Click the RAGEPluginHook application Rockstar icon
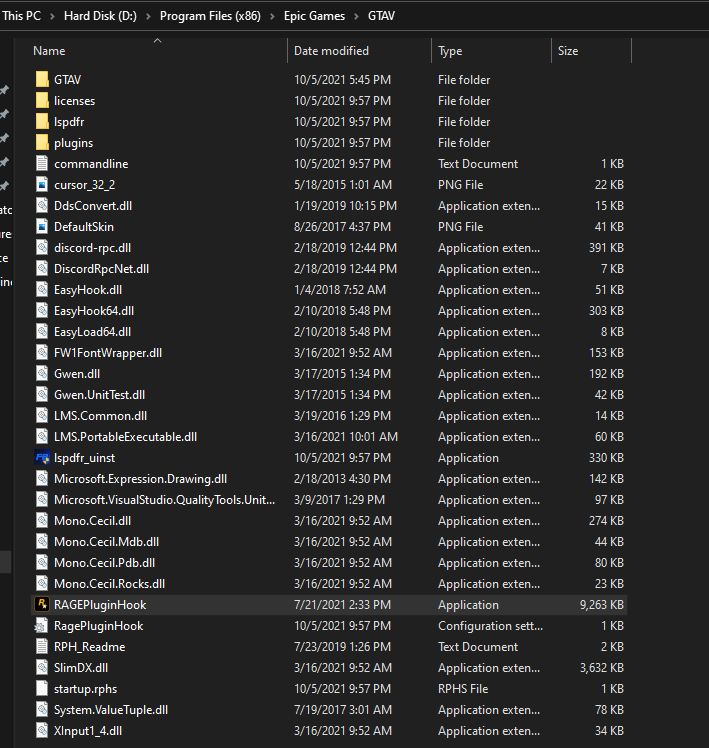The height and width of the screenshot is (748, 709). pyautogui.click(x=42, y=604)
